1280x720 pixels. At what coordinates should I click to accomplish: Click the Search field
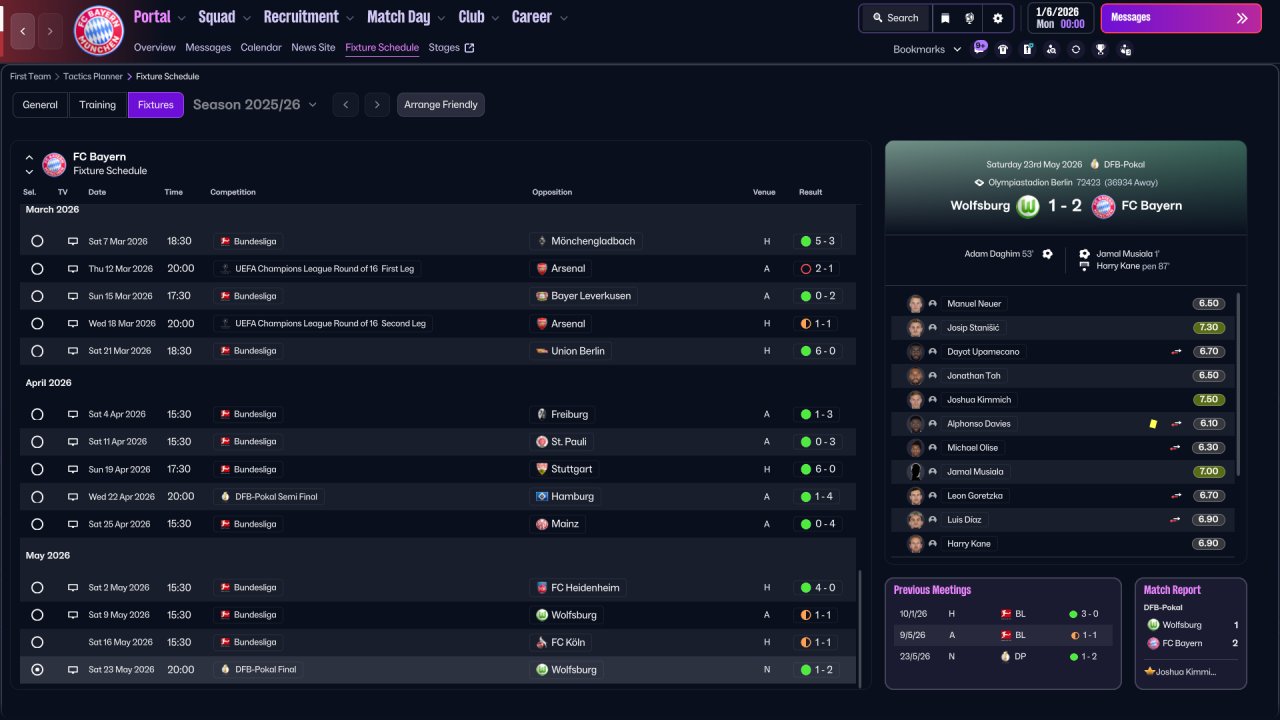pos(894,18)
